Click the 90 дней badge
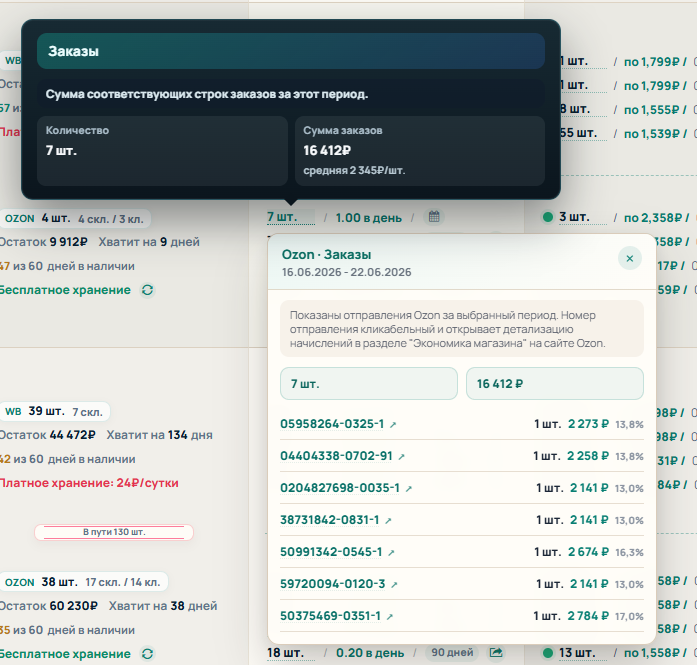Viewport: 697px width, 665px height. pyautogui.click(x=452, y=653)
